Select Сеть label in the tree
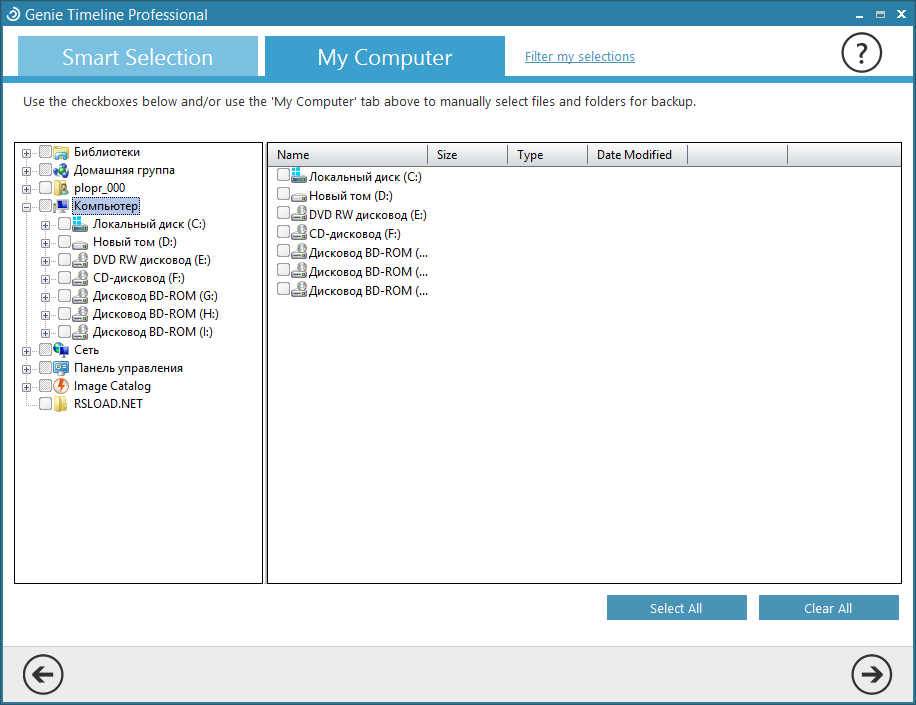Viewport: 916px width, 705px height. [86, 350]
